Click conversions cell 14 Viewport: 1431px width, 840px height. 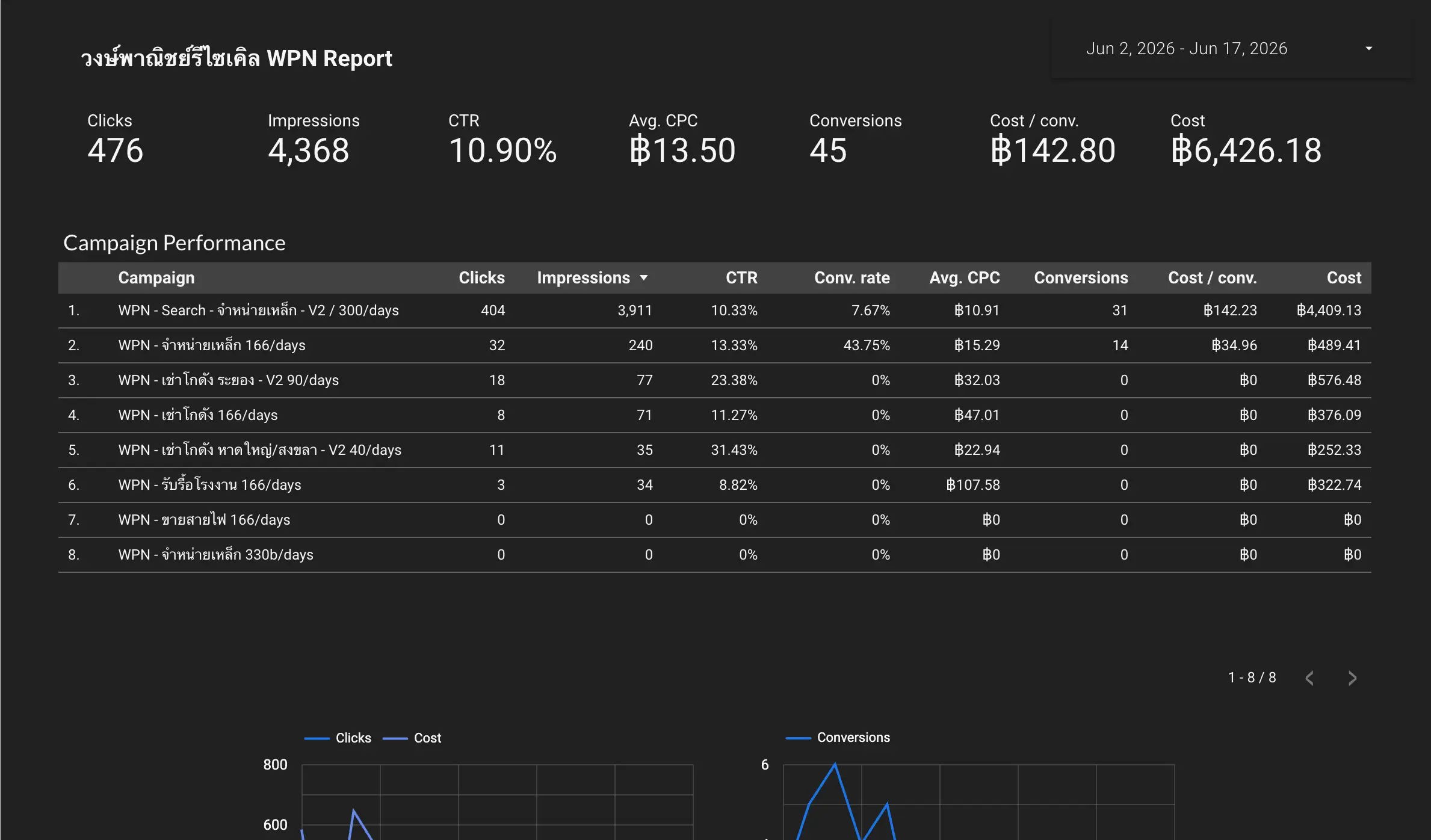(x=1120, y=345)
